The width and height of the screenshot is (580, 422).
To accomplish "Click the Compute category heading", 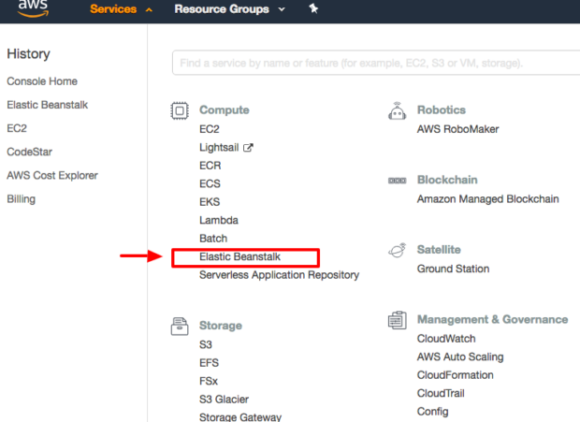I will pyautogui.click(x=224, y=110).
